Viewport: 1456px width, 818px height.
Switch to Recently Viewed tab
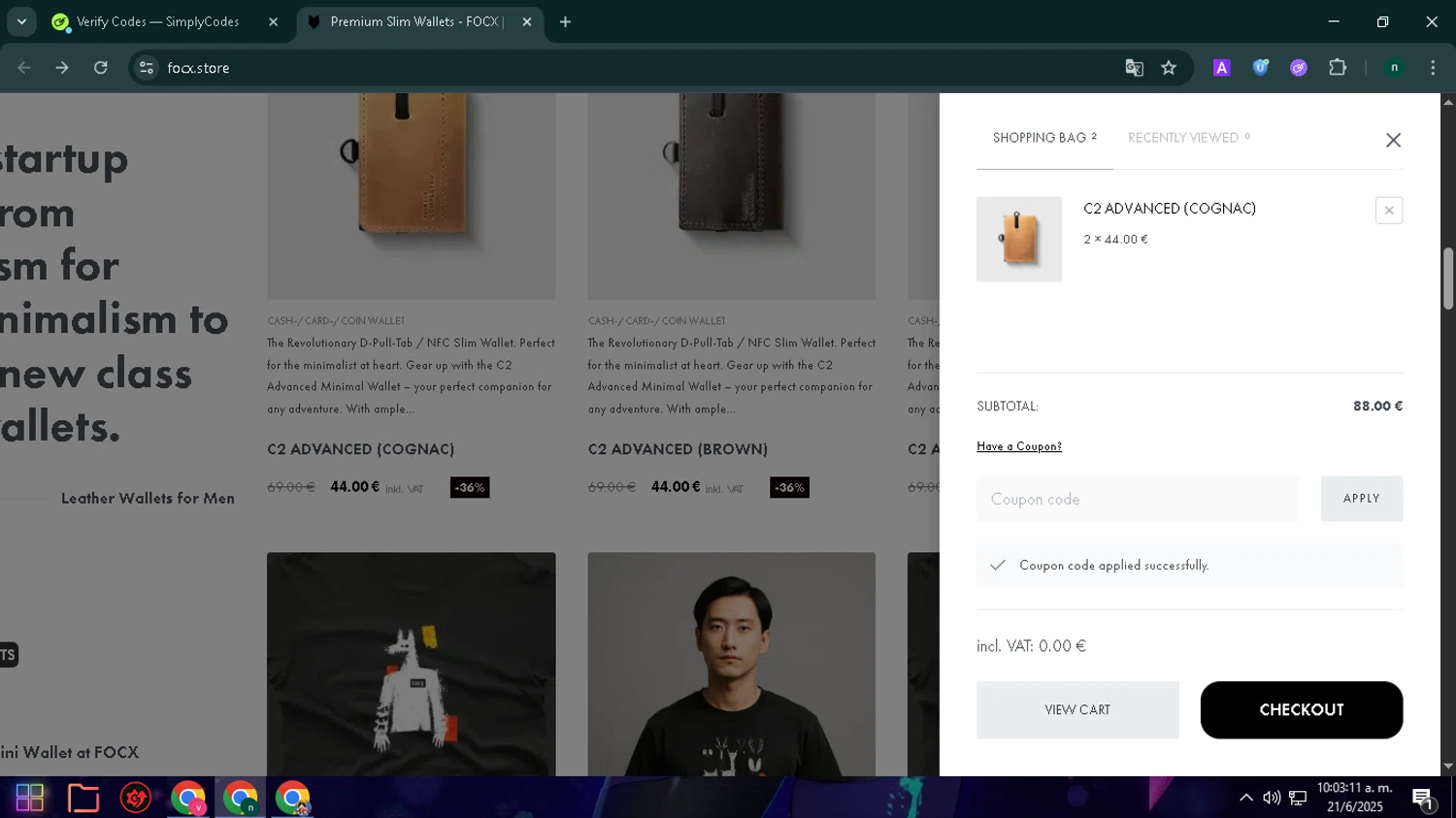click(1189, 138)
